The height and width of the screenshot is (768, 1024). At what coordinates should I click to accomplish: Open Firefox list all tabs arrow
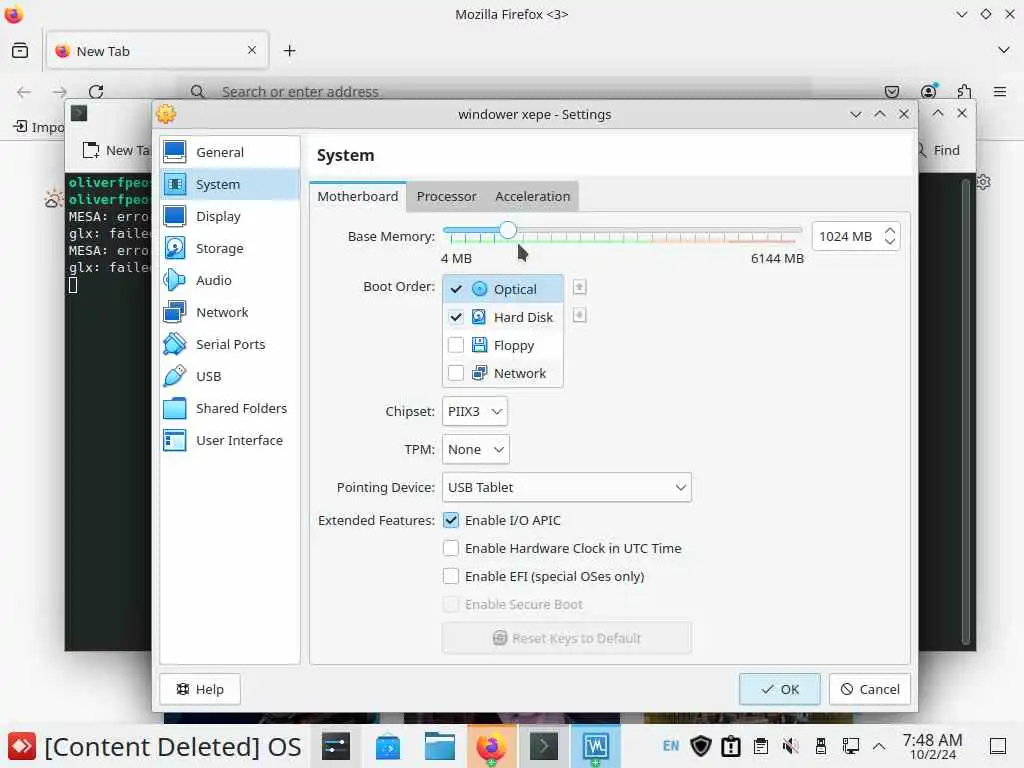[1004, 50]
